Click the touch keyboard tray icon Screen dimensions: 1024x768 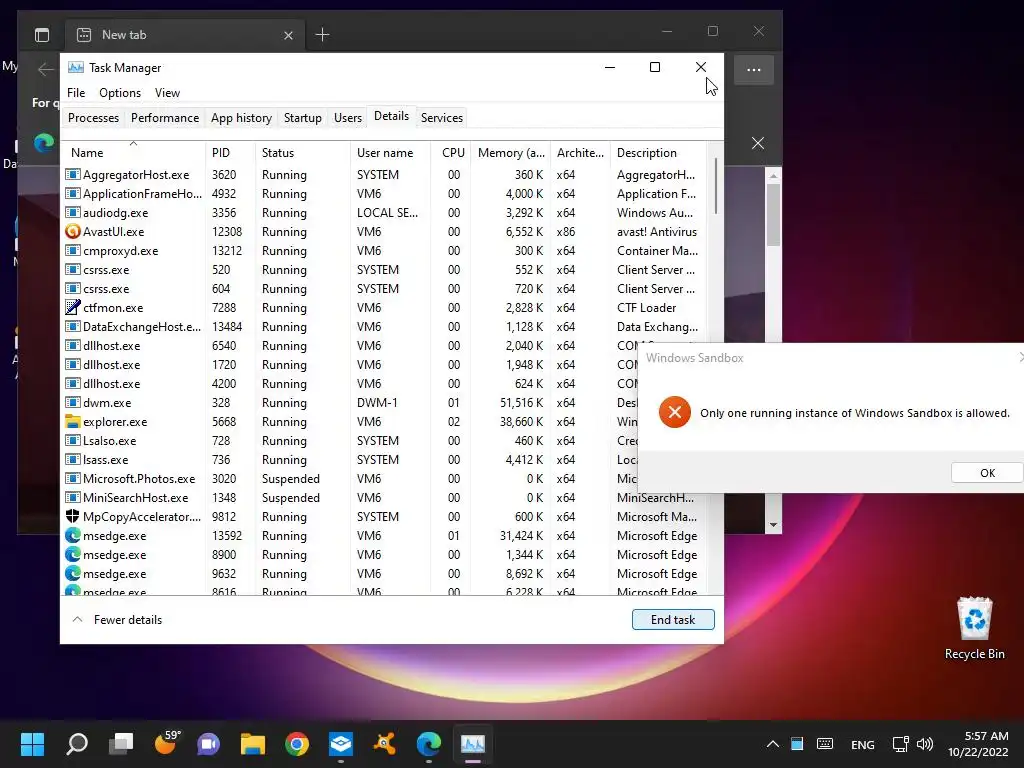(825, 744)
